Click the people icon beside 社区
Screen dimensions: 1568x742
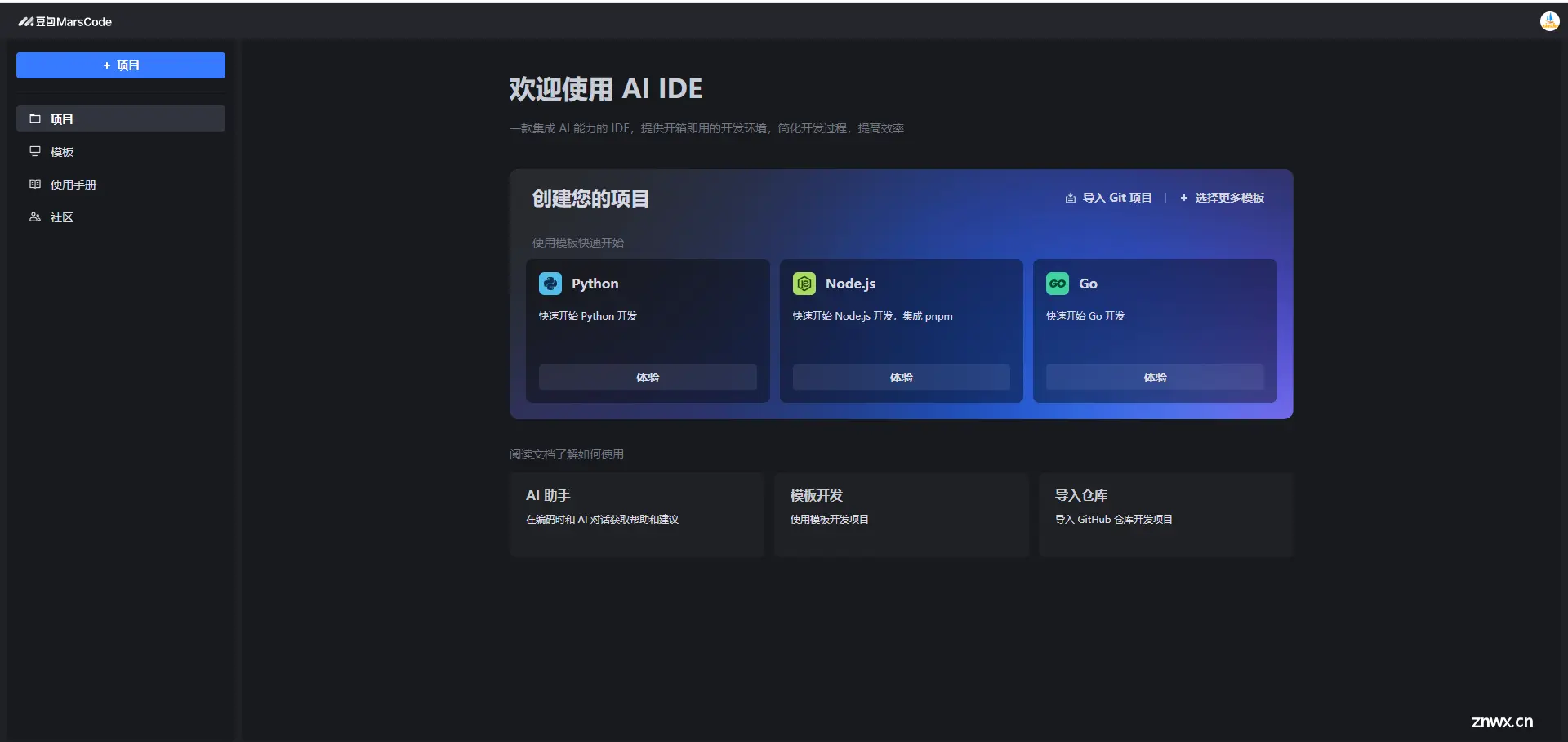point(35,217)
